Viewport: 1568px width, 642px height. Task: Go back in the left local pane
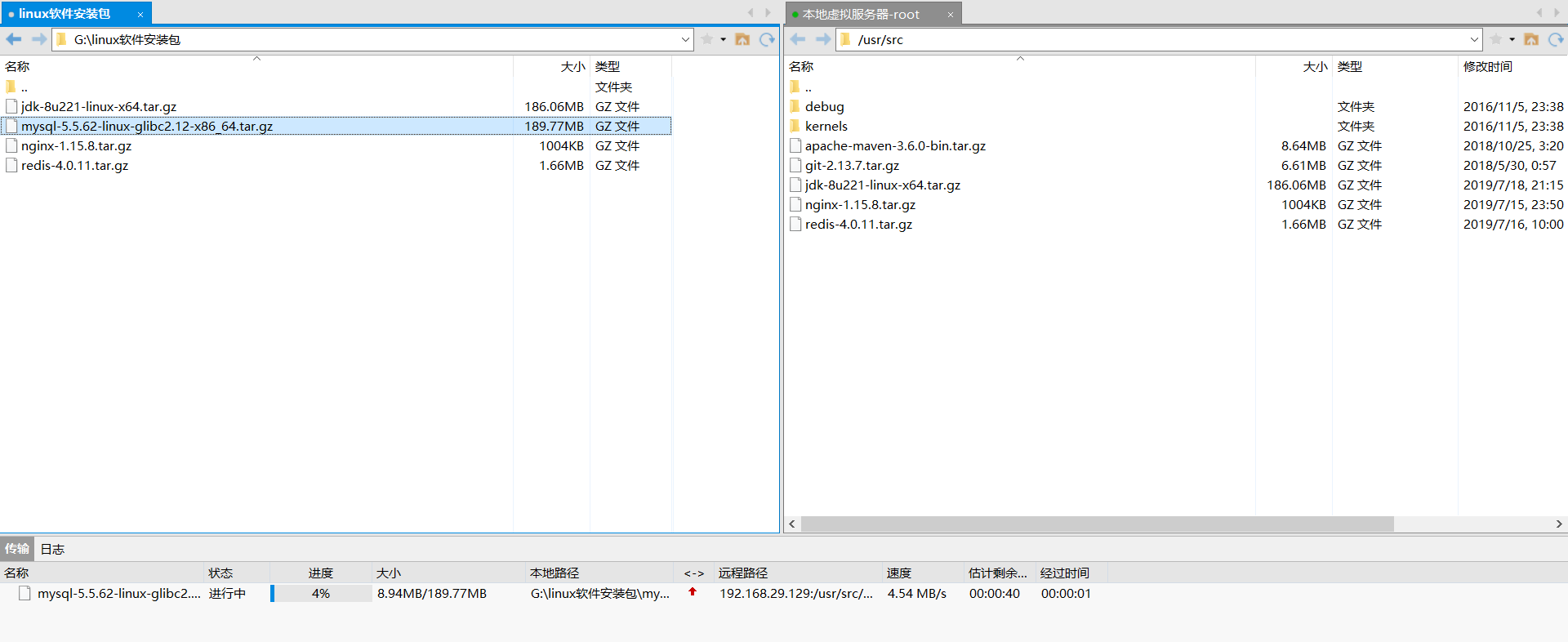click(14, 39)
